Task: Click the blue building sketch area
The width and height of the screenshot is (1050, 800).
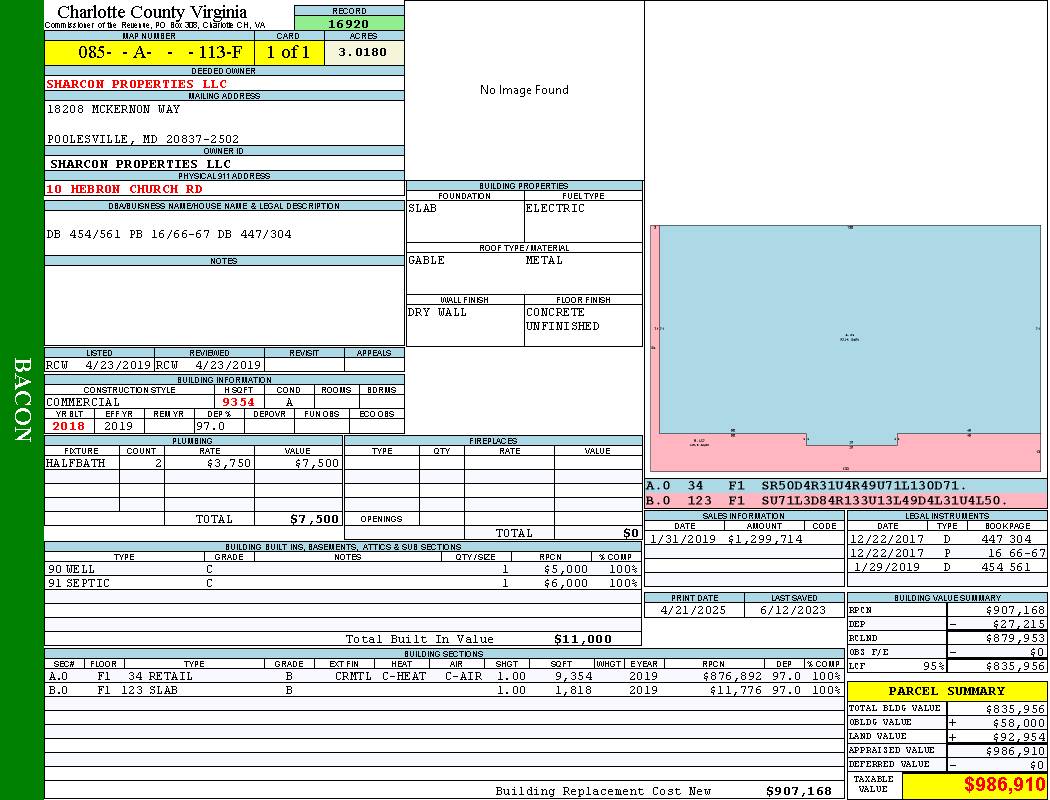Action: [848, 330]
